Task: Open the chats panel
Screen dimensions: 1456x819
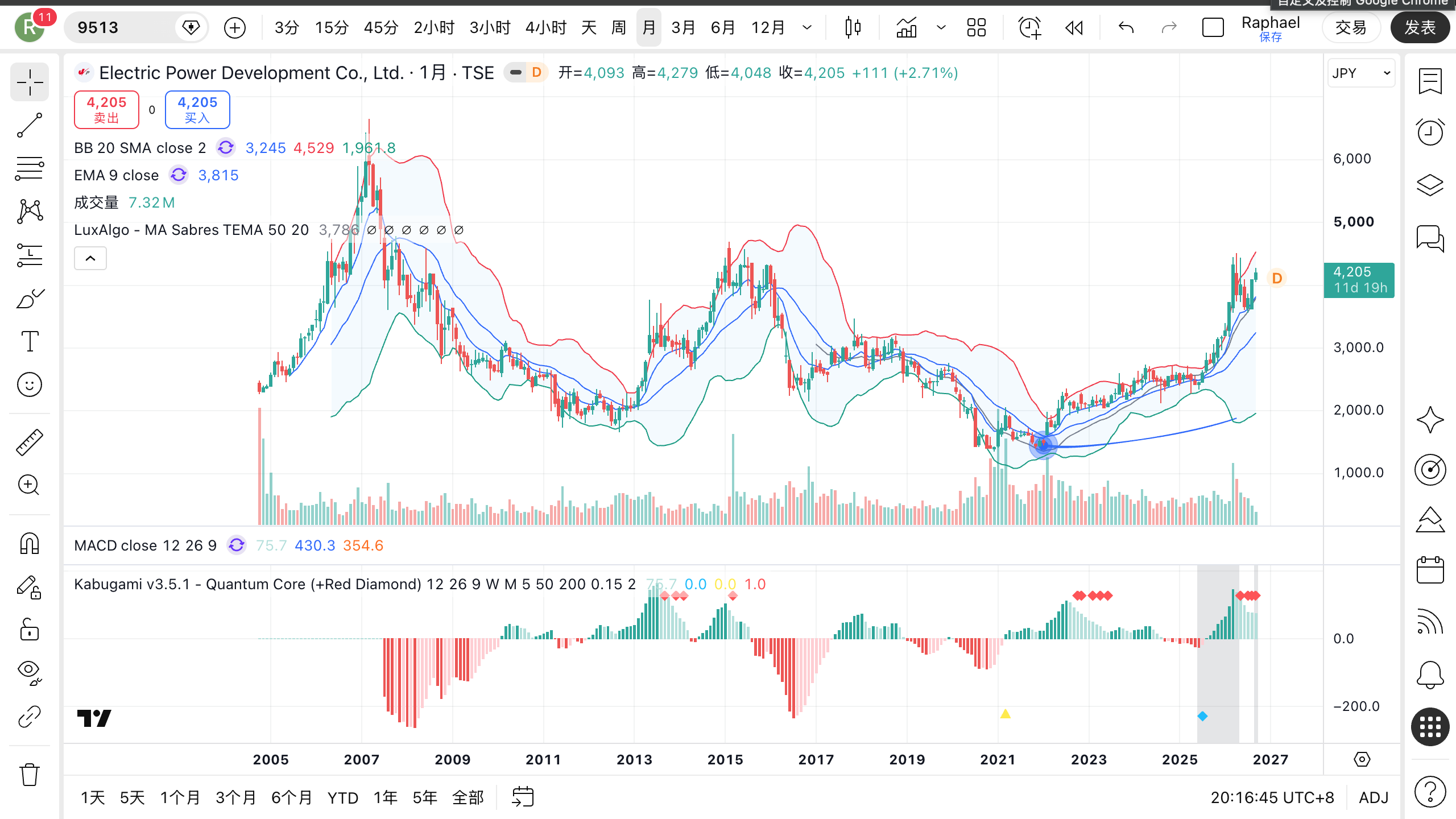Action: [x=1430, y=238]
